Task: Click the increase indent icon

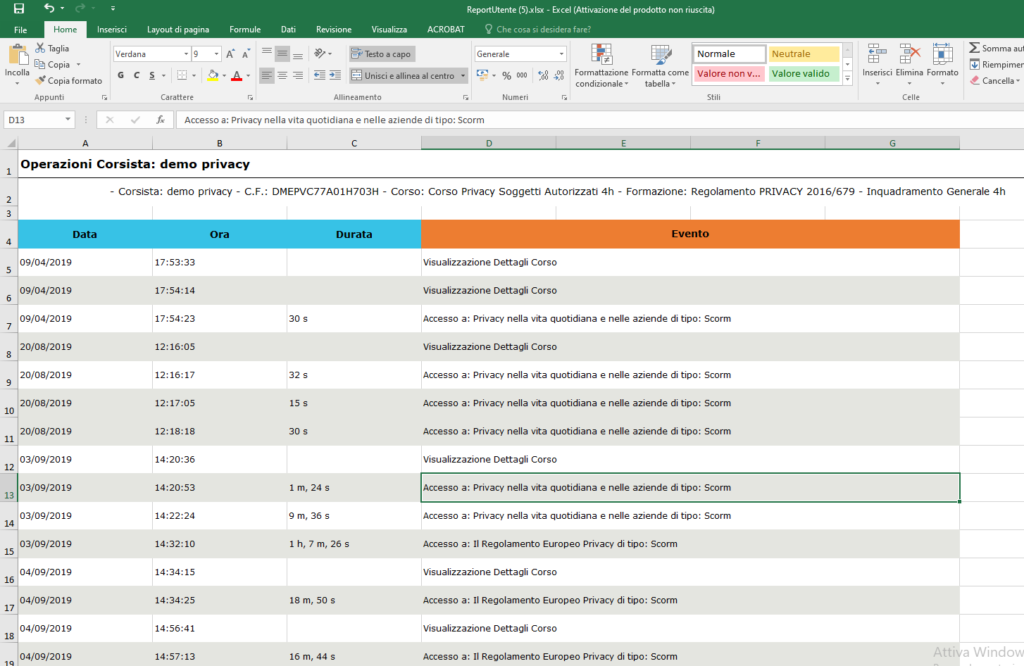Action: (335, 76)
